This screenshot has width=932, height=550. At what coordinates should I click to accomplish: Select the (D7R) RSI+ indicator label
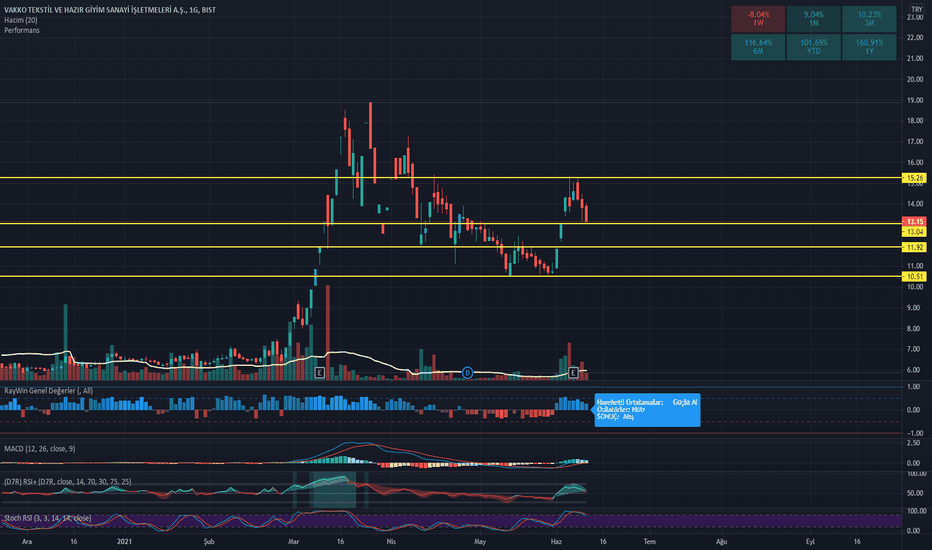(x=68, y=482)
